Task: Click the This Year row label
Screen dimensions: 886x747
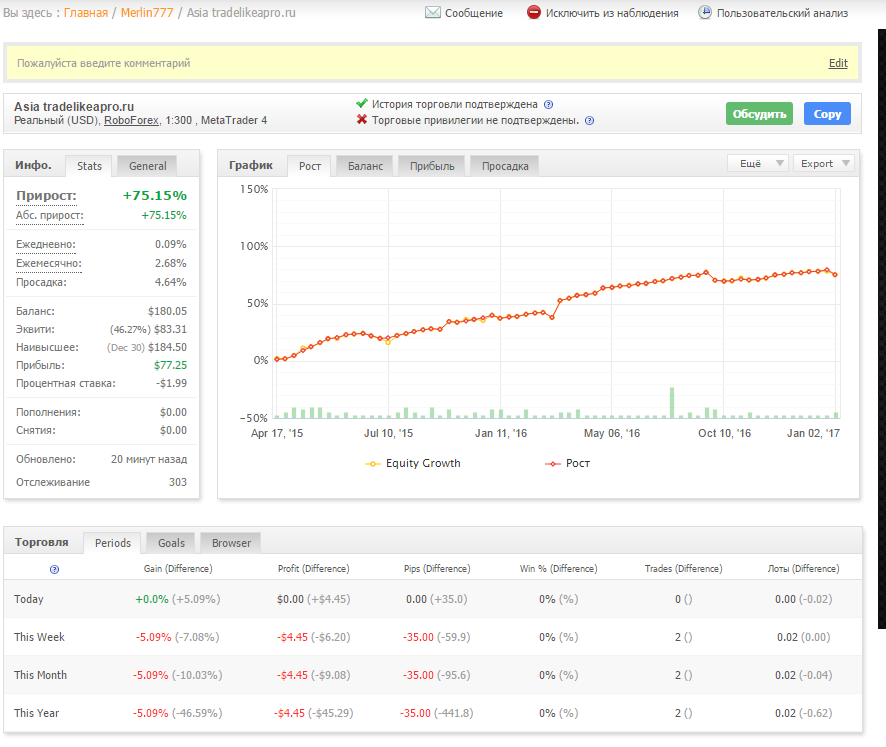Action: pyautogui.click(x=37, y=713)
